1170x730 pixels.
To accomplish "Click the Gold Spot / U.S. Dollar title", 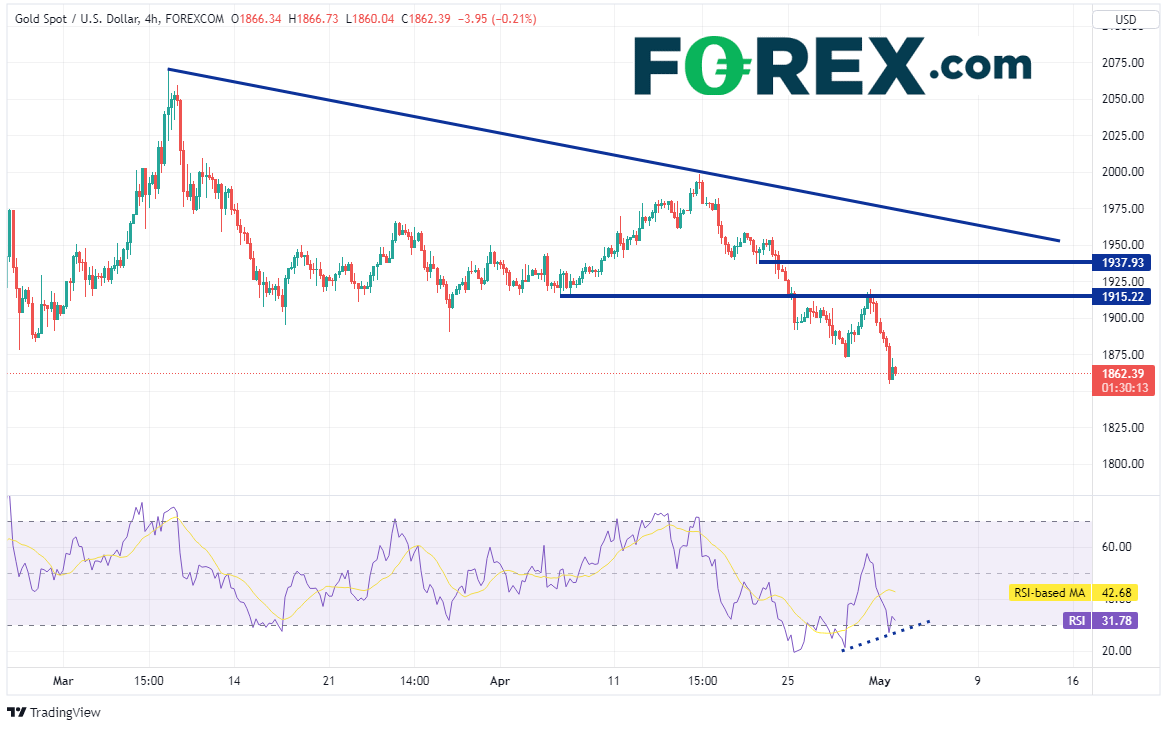I will point(78,19).
